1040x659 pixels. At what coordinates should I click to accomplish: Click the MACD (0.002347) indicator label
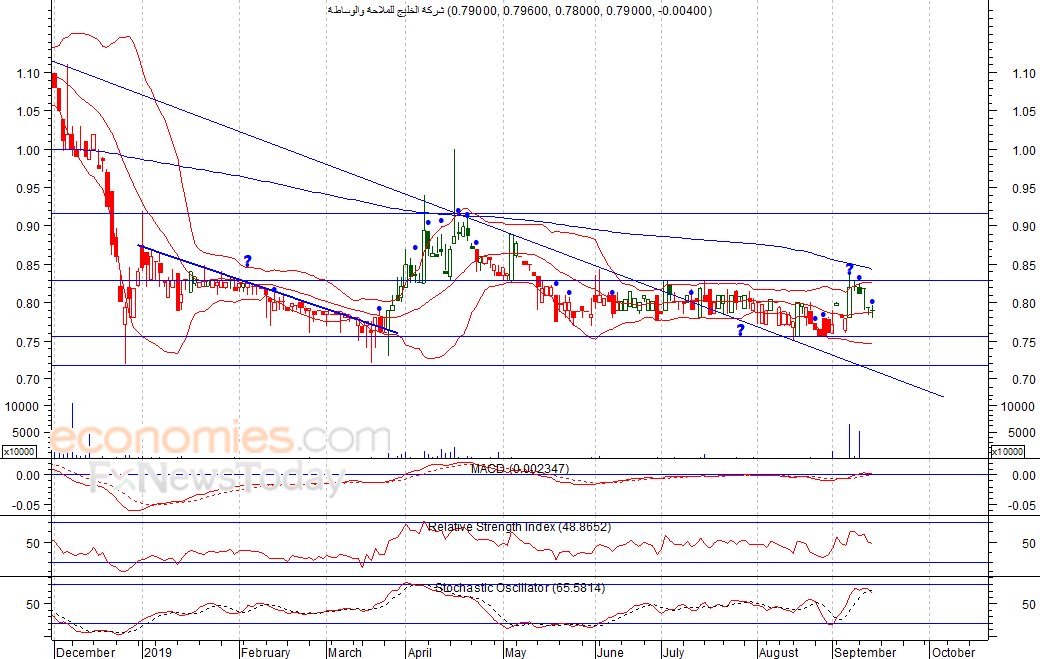point(519,469)
